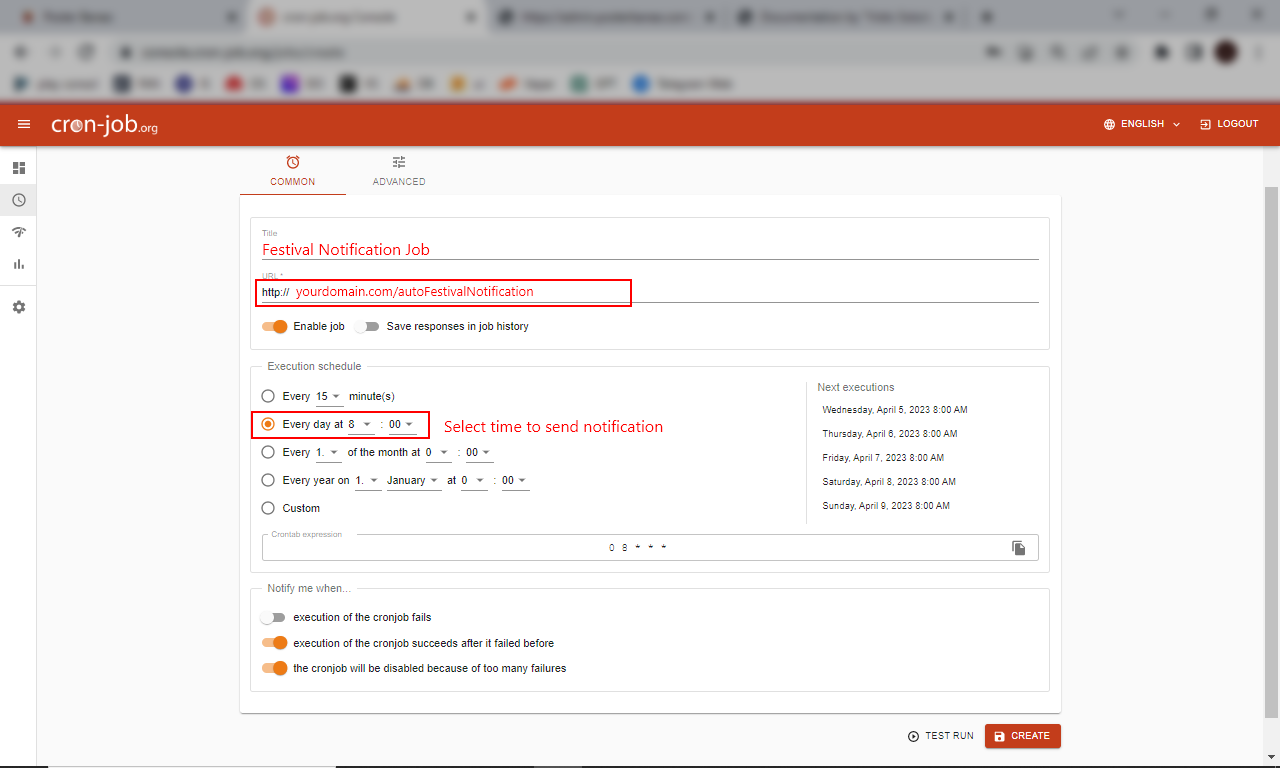1280x768 pixels.
Task: Switch to the Advanced tab
Action: click(x=399, y=171)
